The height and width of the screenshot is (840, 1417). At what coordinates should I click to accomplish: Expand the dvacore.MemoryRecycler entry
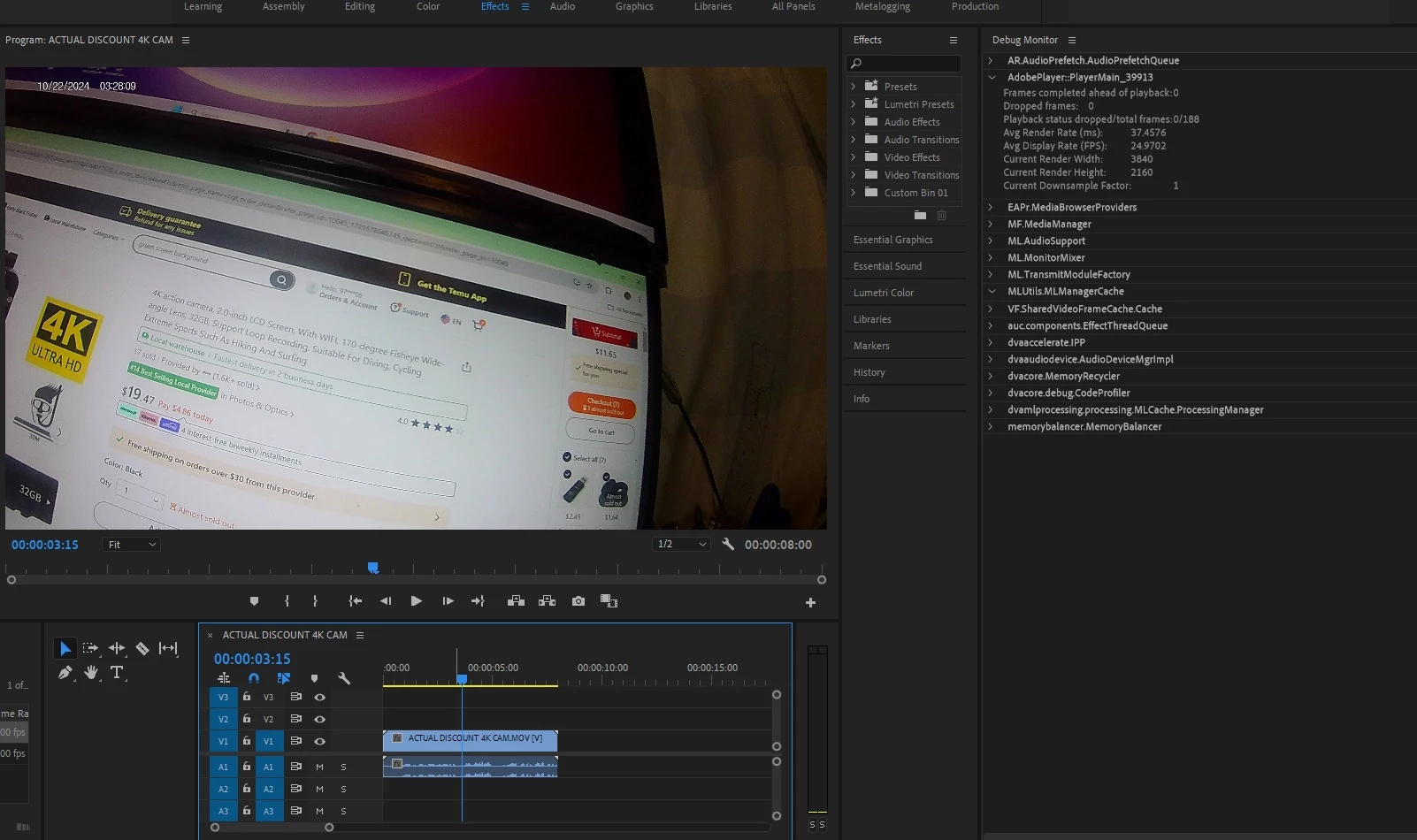pyautogui.click(x=992, y=377)
